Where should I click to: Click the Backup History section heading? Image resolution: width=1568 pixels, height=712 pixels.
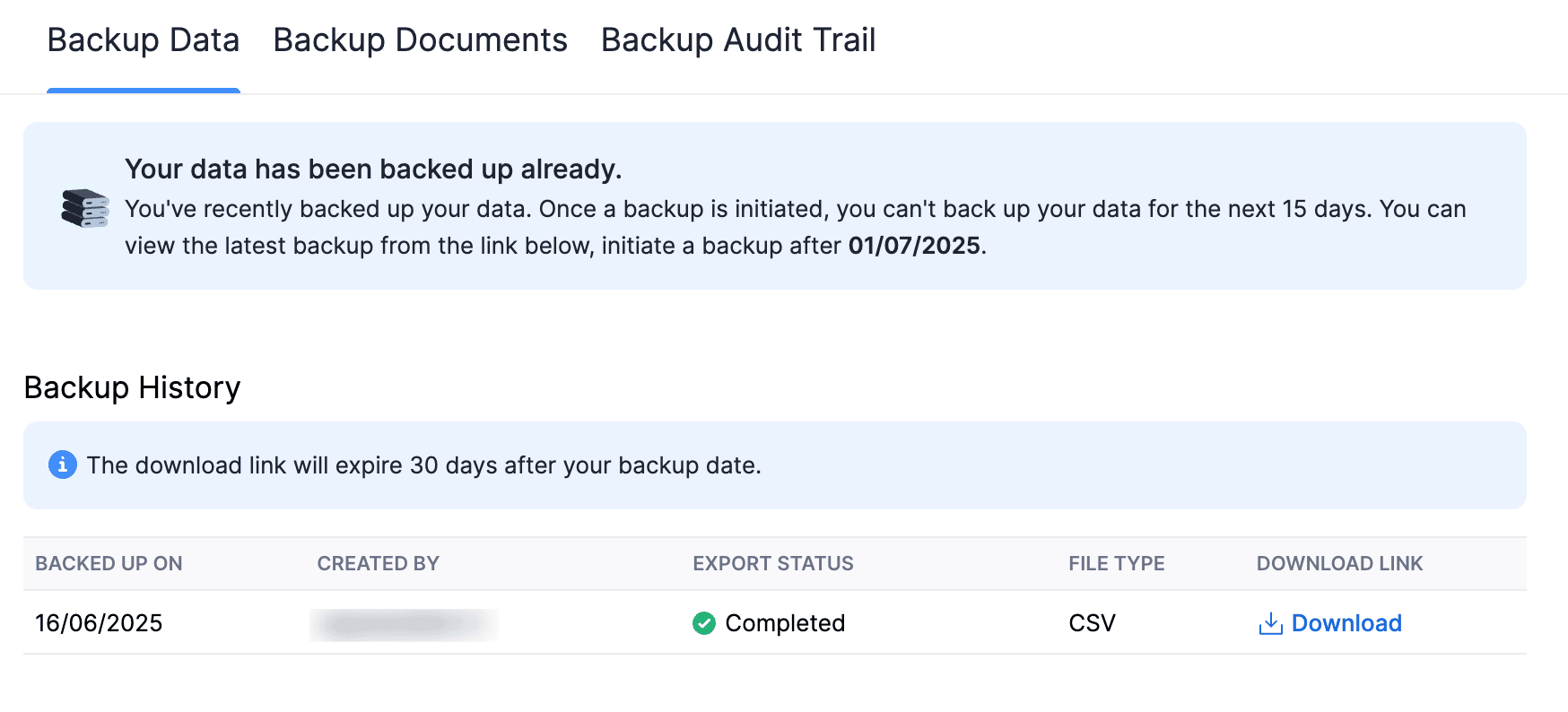point(132,387)
